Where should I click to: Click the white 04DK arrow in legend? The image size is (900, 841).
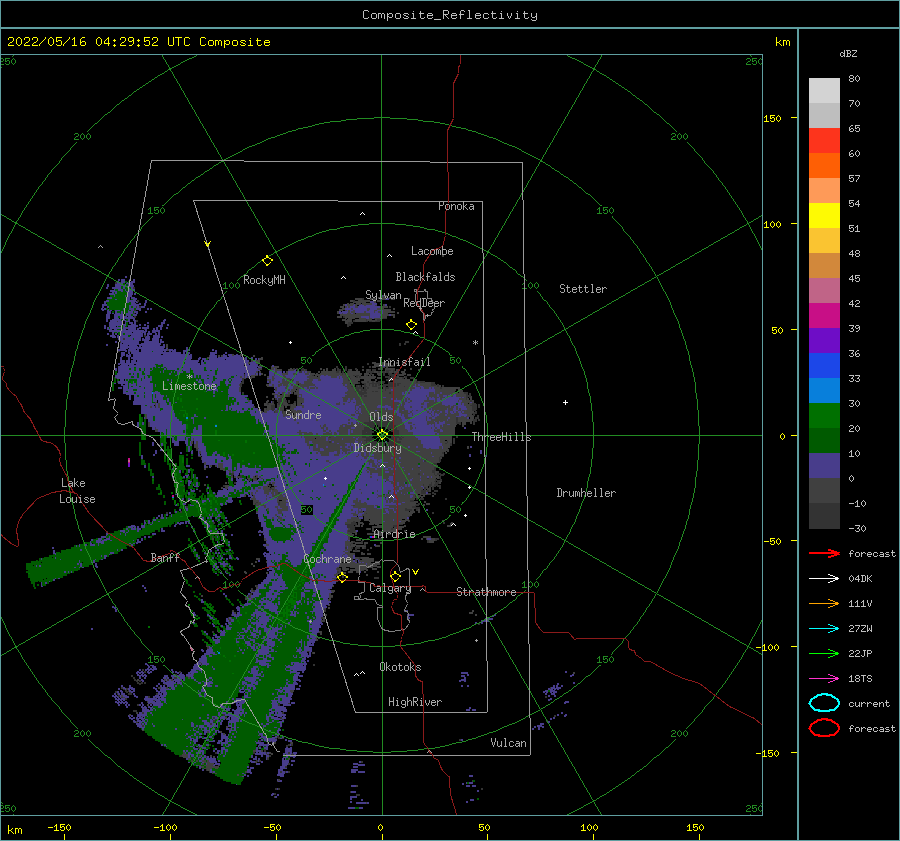(824, 578)
